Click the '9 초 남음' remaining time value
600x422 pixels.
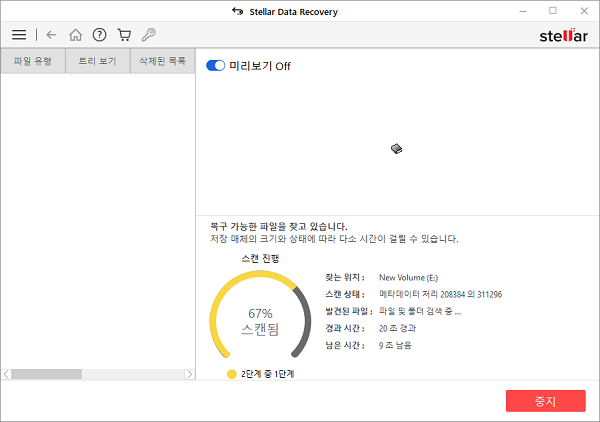(395, 345)
